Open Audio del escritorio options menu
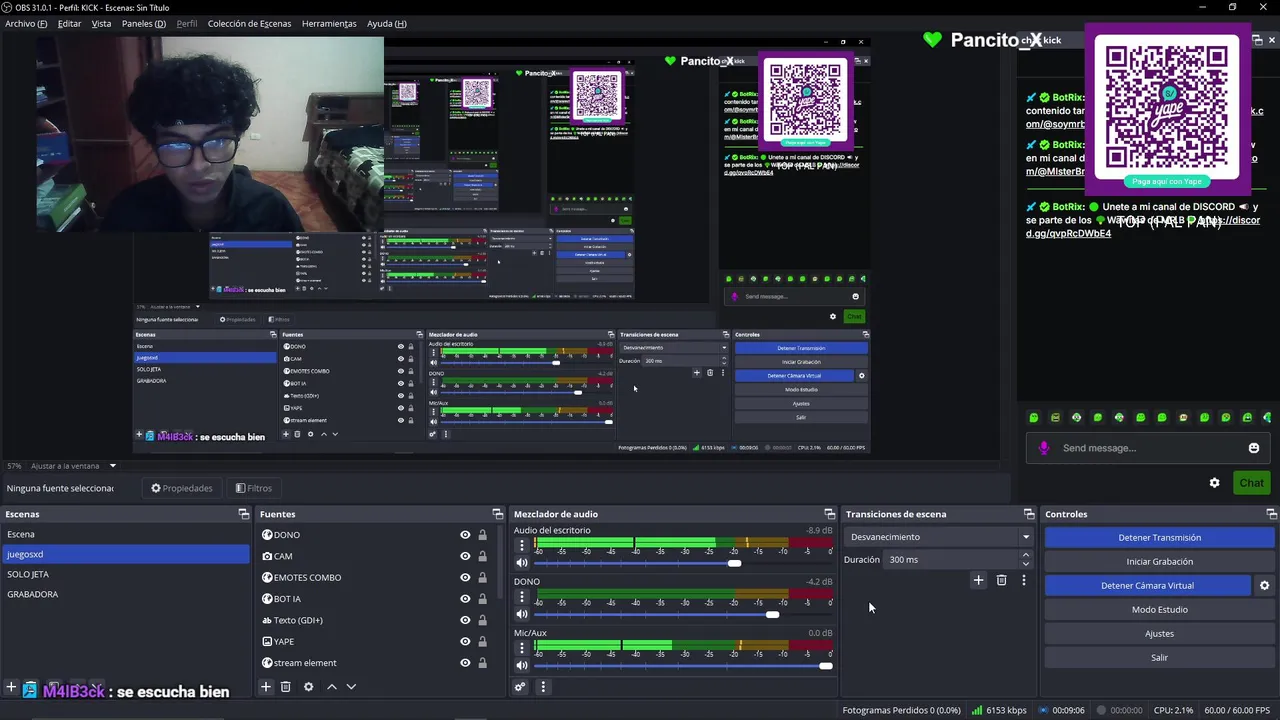Screen dimensions: 1280x720 point(521,546)
